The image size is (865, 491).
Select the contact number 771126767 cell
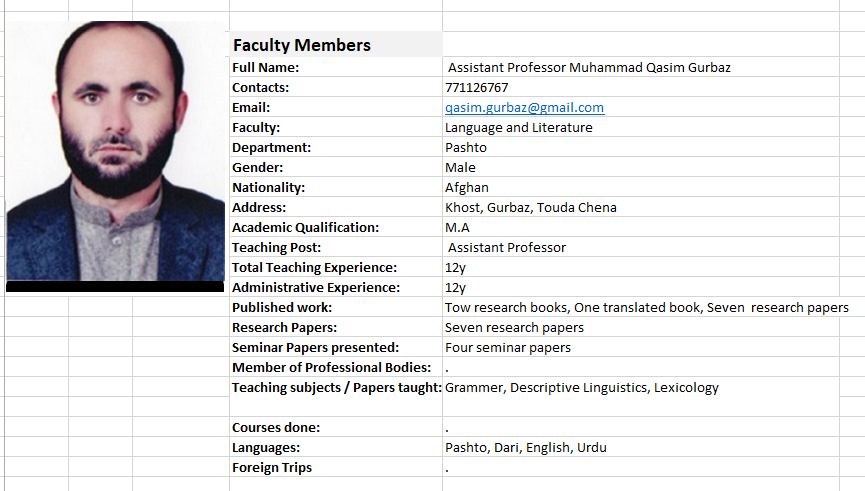pos(641,87)
